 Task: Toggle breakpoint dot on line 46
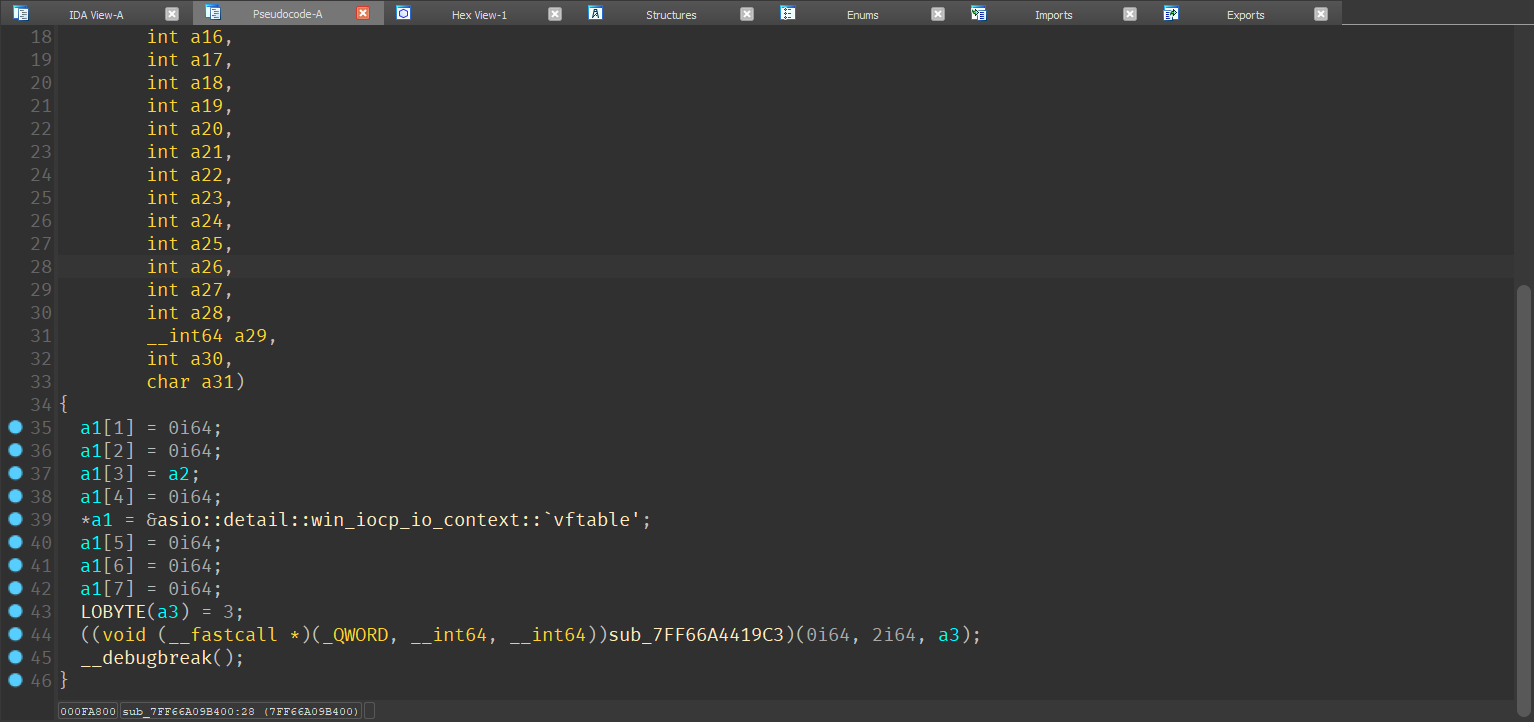[15, 680]
